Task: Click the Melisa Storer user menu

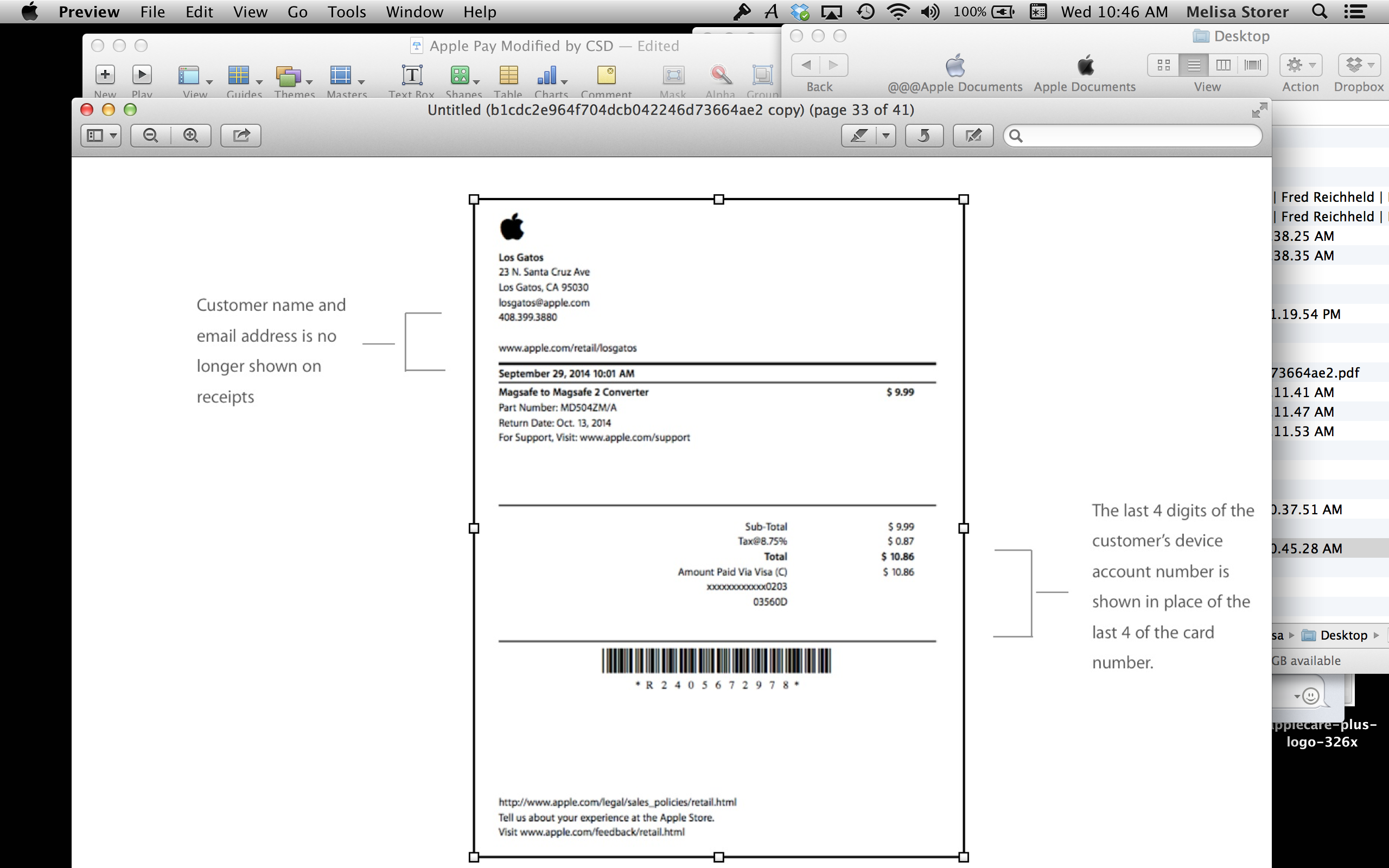Action: (1238, 11)
